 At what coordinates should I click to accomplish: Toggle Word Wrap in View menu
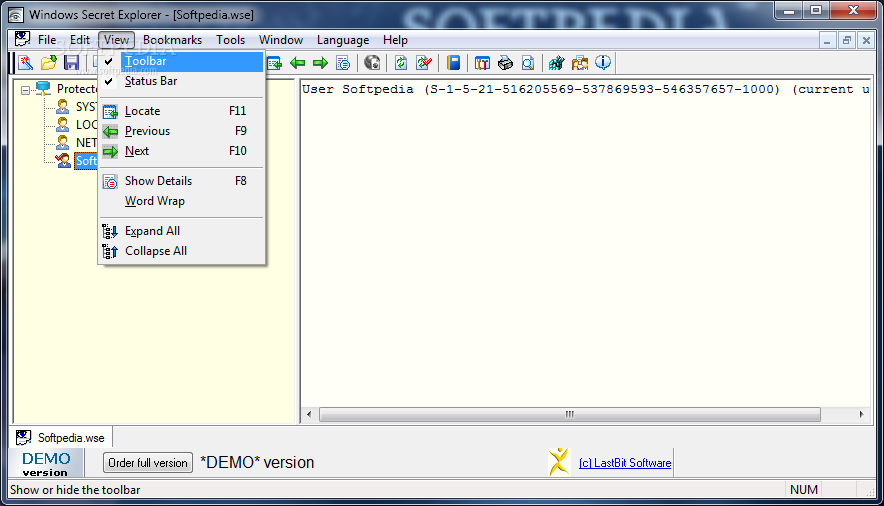[182, 201]
